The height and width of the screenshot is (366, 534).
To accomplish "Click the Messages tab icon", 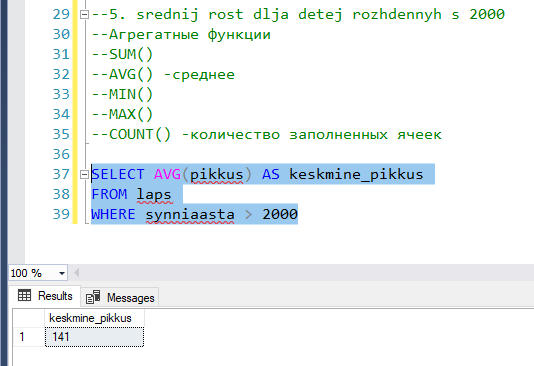I will click(x=93, y=297).
